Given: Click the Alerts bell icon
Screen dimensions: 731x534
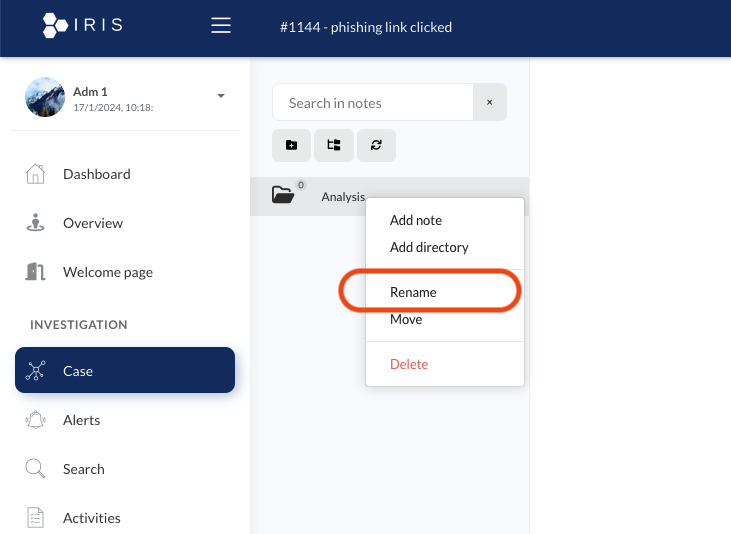Looking at the screenshot, I should [x=35, y=420].
